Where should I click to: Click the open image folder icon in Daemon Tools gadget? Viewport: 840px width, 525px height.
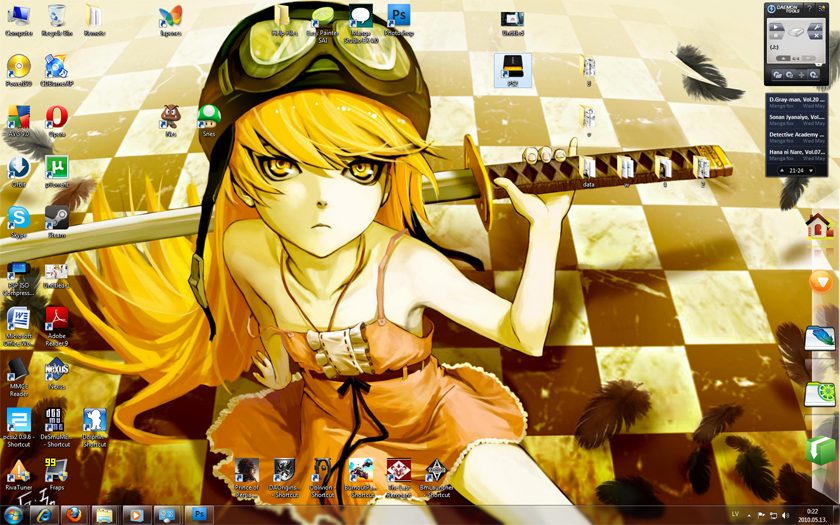click(x=778, y=75)
